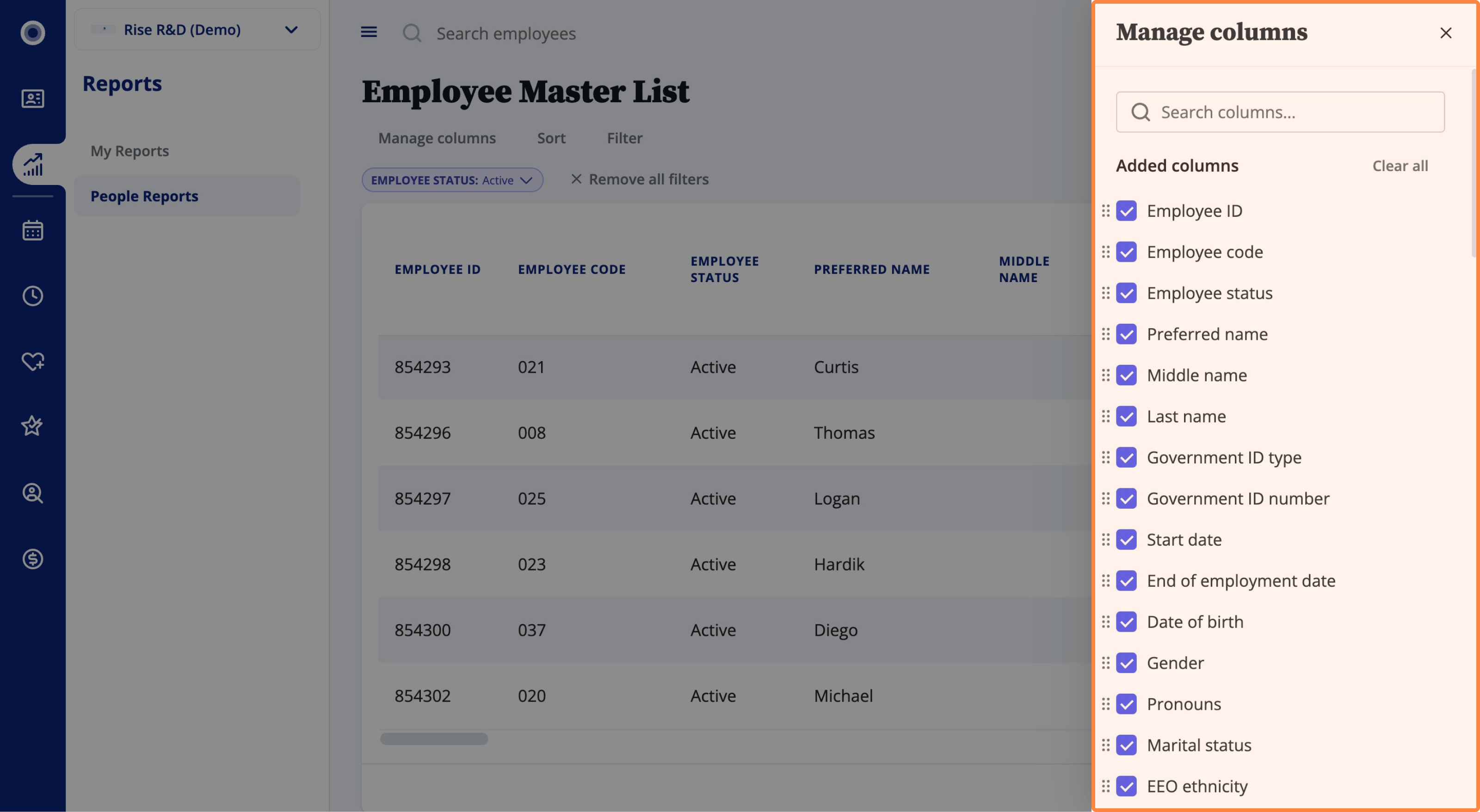
Task: Uncheck the Employee status column checkbox
Action: click(1126, 293)
